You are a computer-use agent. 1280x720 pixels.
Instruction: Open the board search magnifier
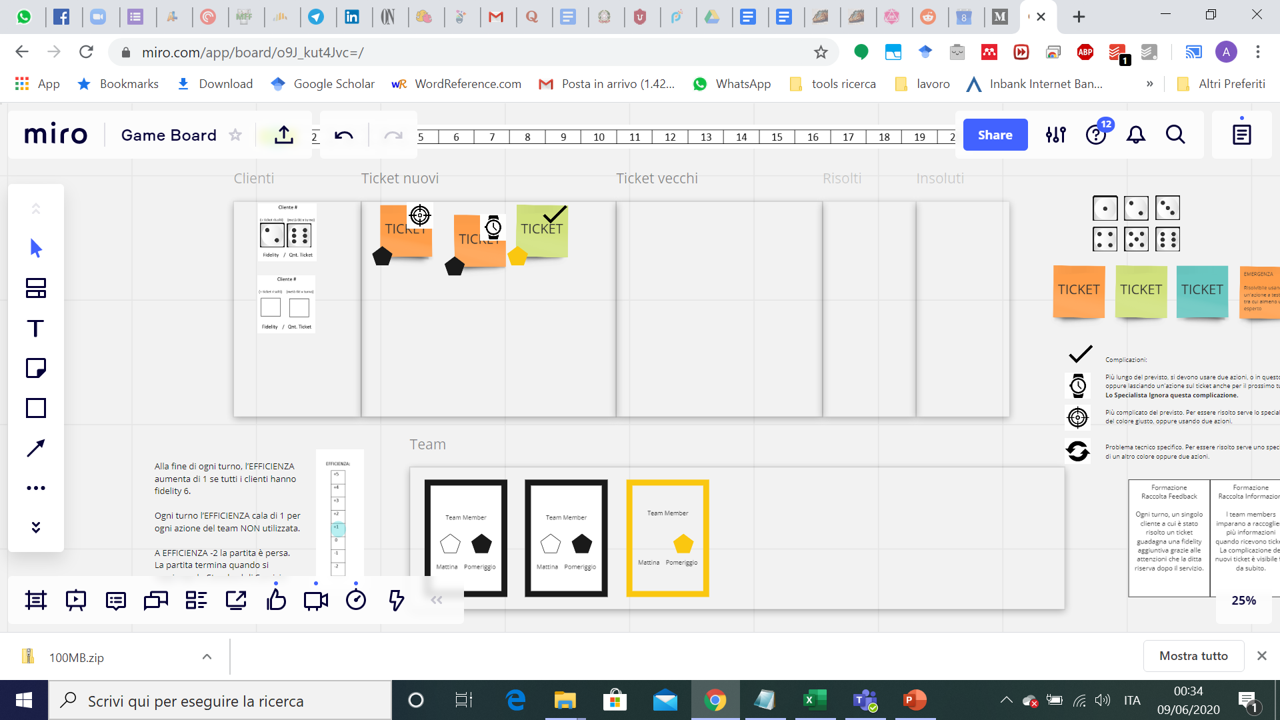coord(1176,135)
